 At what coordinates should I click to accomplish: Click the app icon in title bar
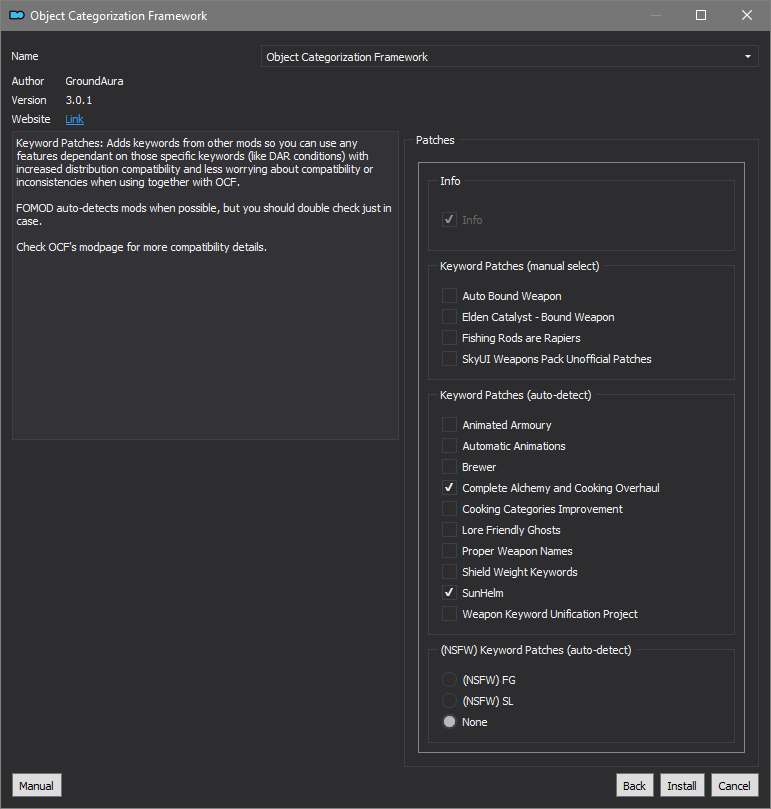[17, 15]
